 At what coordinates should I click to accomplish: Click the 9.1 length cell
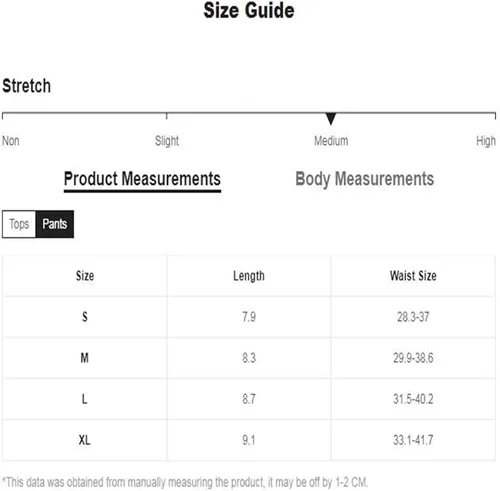tap(249, 440)
